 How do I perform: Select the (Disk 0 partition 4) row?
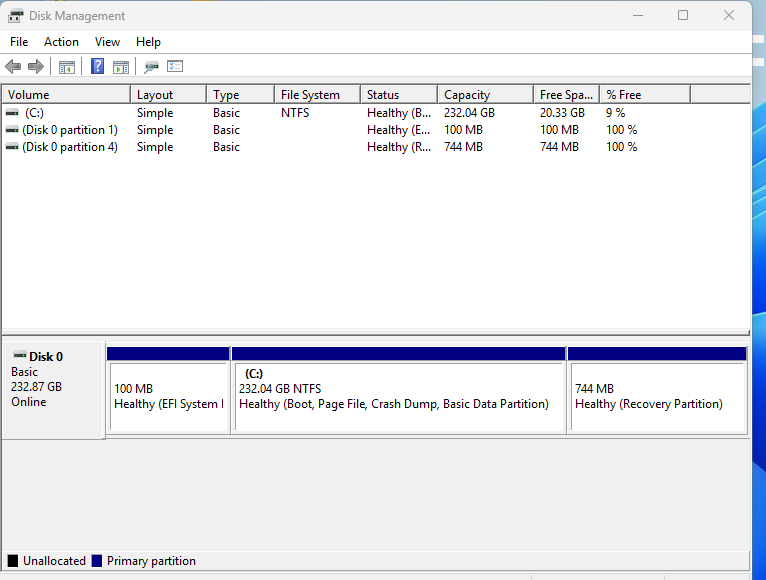pos(376,147)
